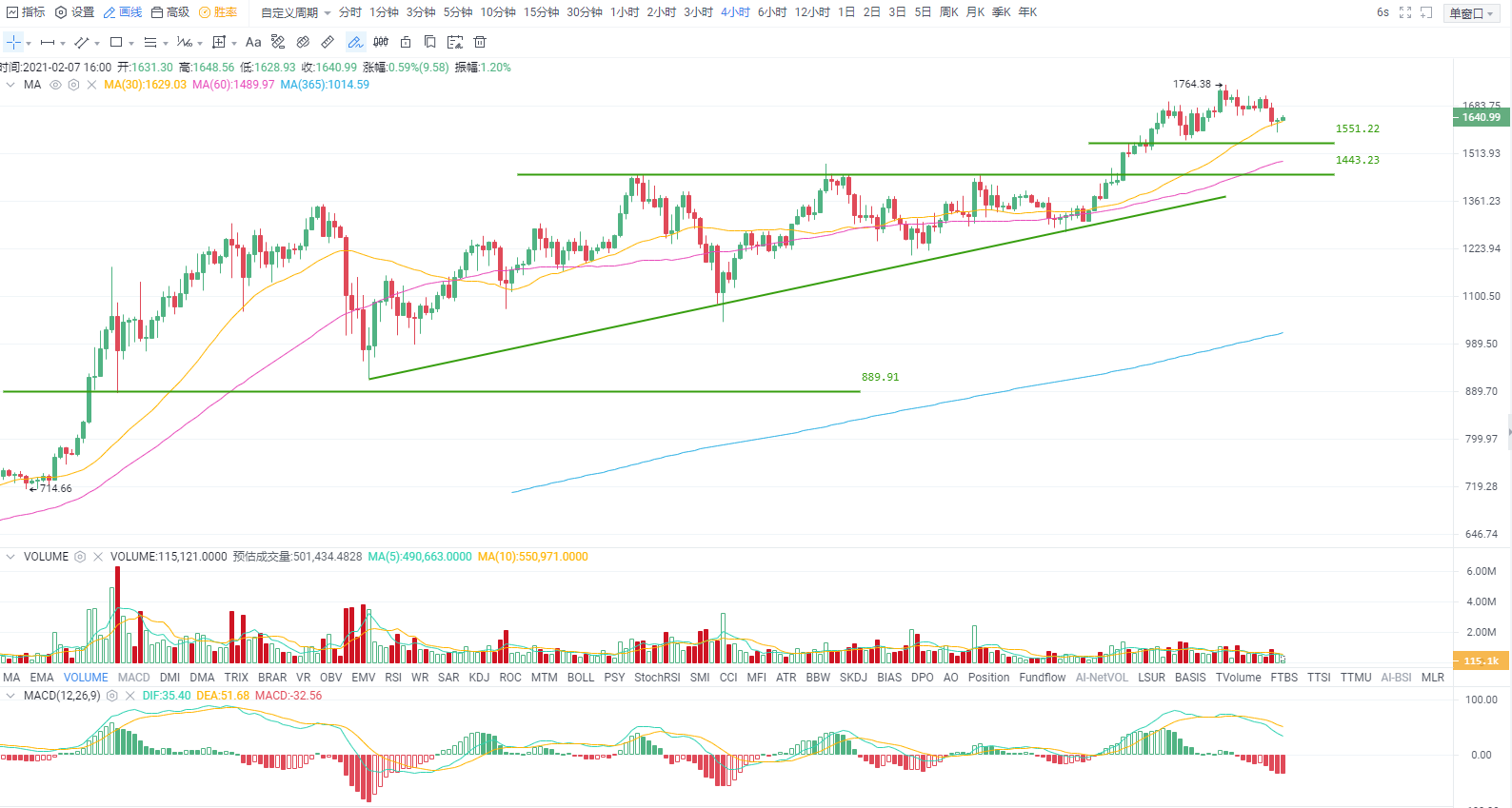1512x808 pixels.
Task: Switch to the 1分钟 timeframe
Action: 385,12
